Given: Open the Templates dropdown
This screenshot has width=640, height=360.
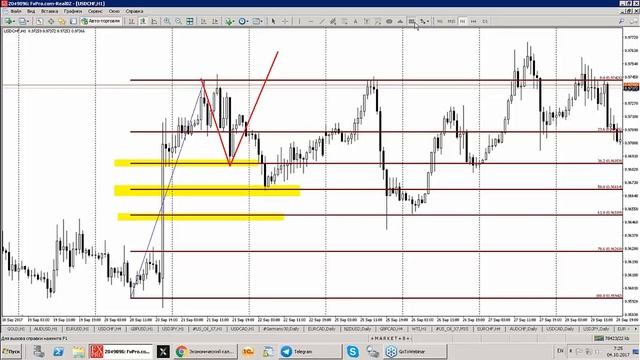Looking at the screenshot, I should click(258, 21).
